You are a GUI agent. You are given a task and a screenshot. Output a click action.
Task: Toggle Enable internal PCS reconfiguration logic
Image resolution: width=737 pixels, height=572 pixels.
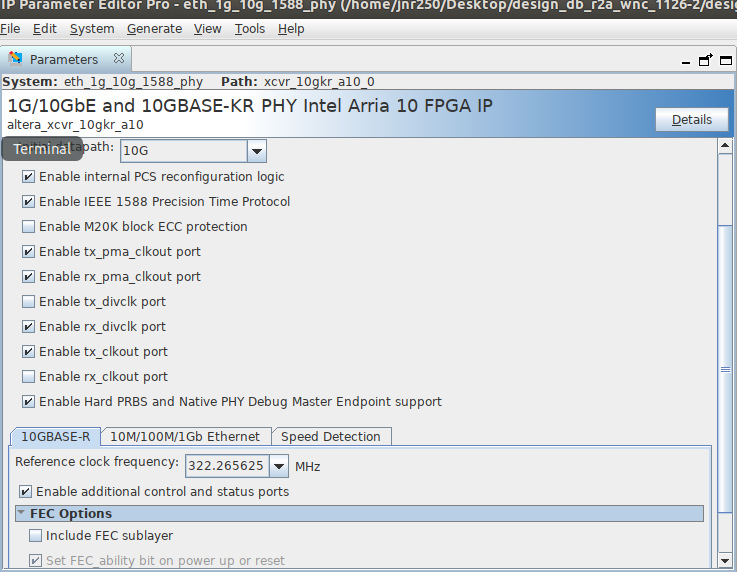point(28,177)
